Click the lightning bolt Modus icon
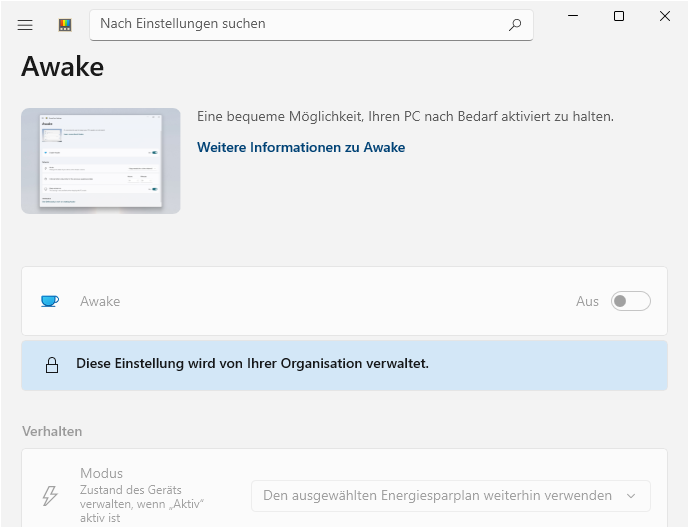This screenshot has height=528, width=689. 50,495
